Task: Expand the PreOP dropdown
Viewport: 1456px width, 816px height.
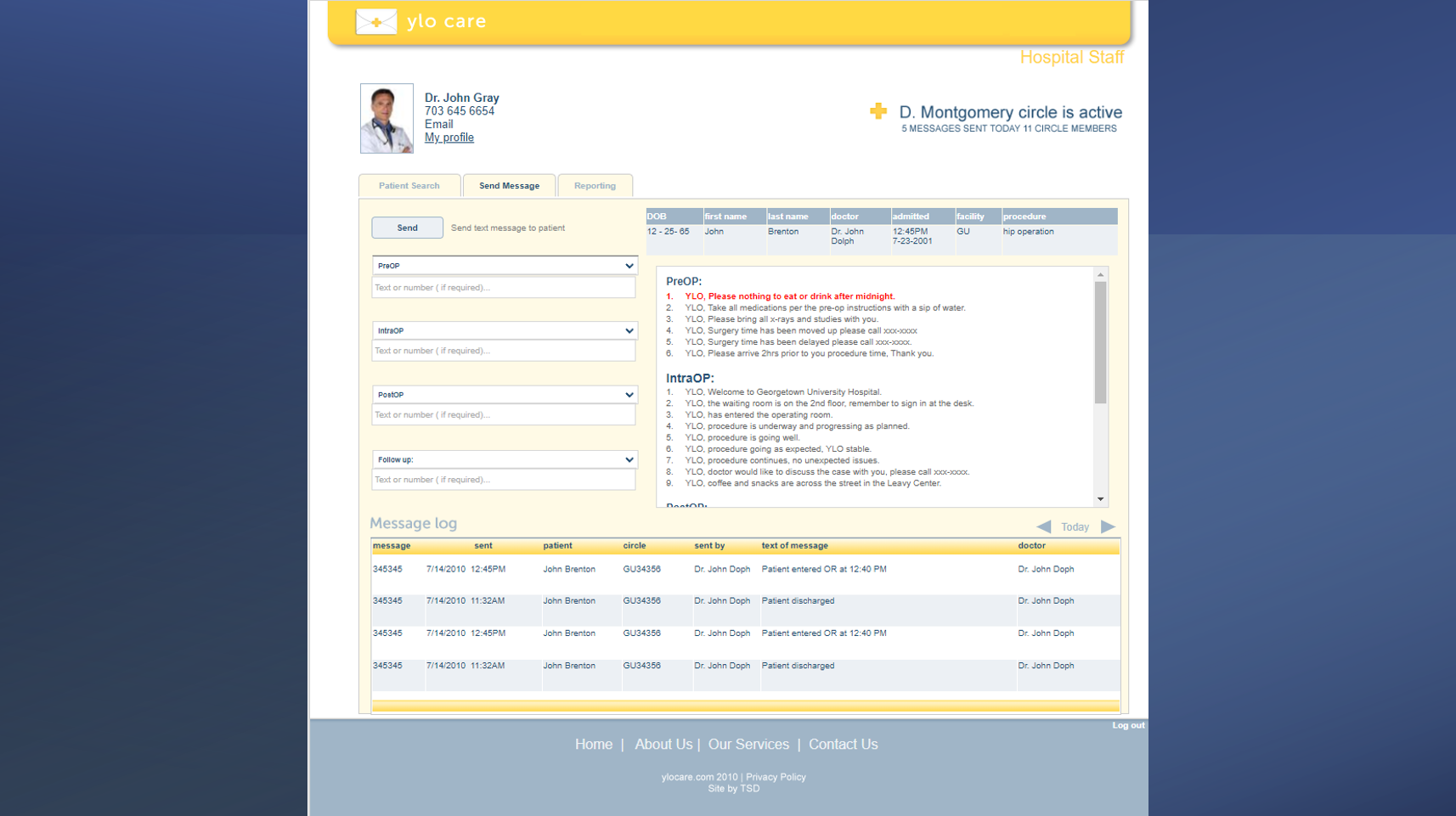Action: 505,266
